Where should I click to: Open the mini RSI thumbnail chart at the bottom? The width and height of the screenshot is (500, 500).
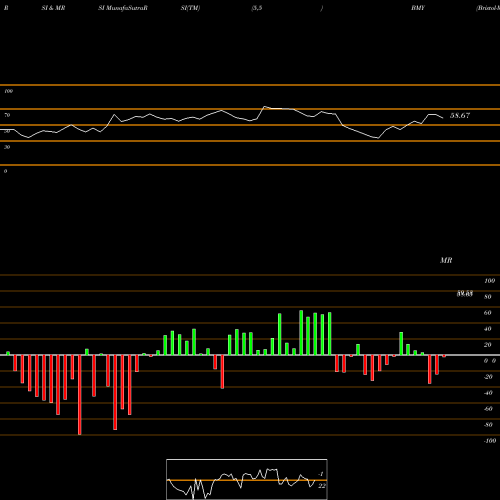(x=247, y=479)
